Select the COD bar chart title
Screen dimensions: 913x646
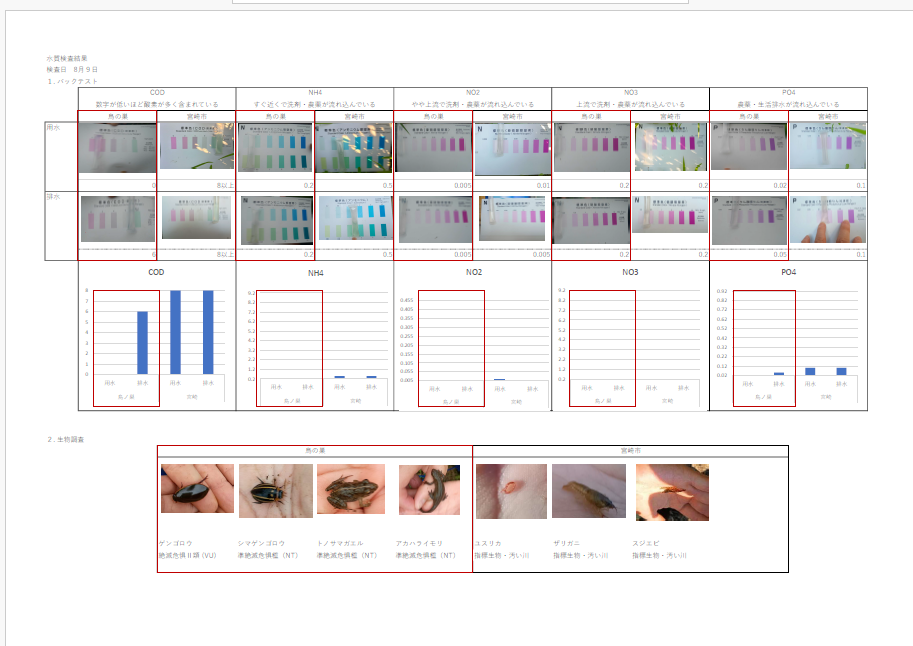[157, 271]
